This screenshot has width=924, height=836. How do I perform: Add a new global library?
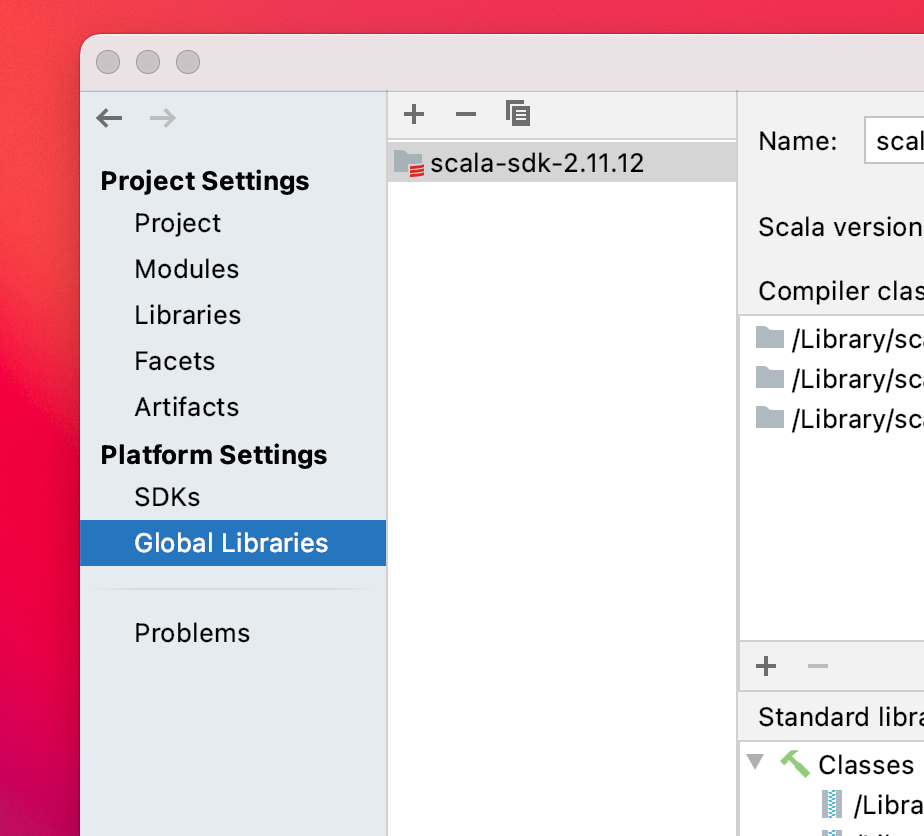[x=414, y=114]
